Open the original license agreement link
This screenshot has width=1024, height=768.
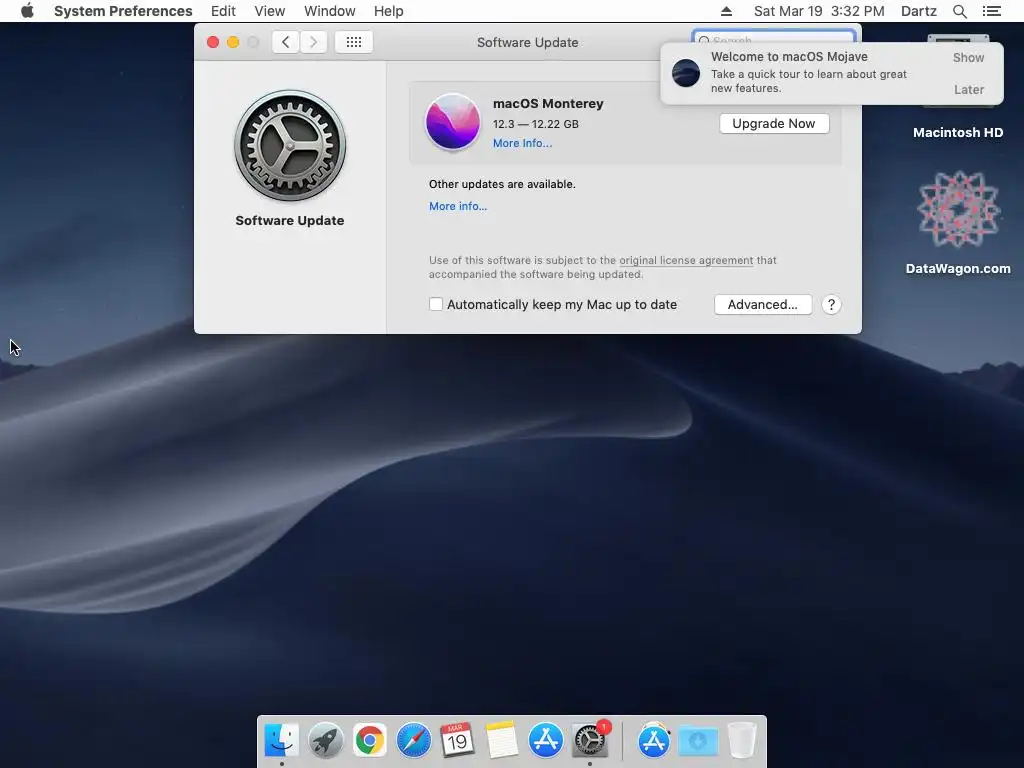click(x=686, y=260)
